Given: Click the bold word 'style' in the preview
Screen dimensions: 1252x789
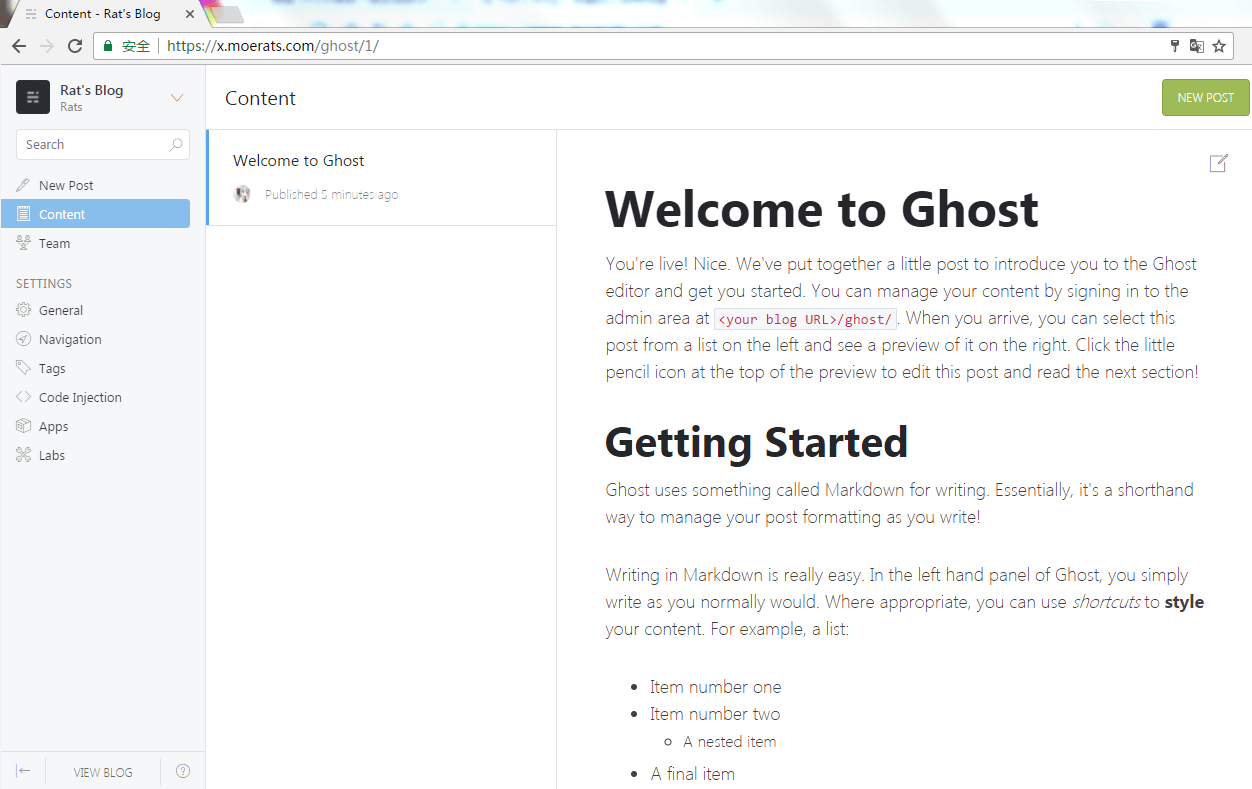Looking at the screenshot, I should pyautogui.click(x=1184, y=602).
